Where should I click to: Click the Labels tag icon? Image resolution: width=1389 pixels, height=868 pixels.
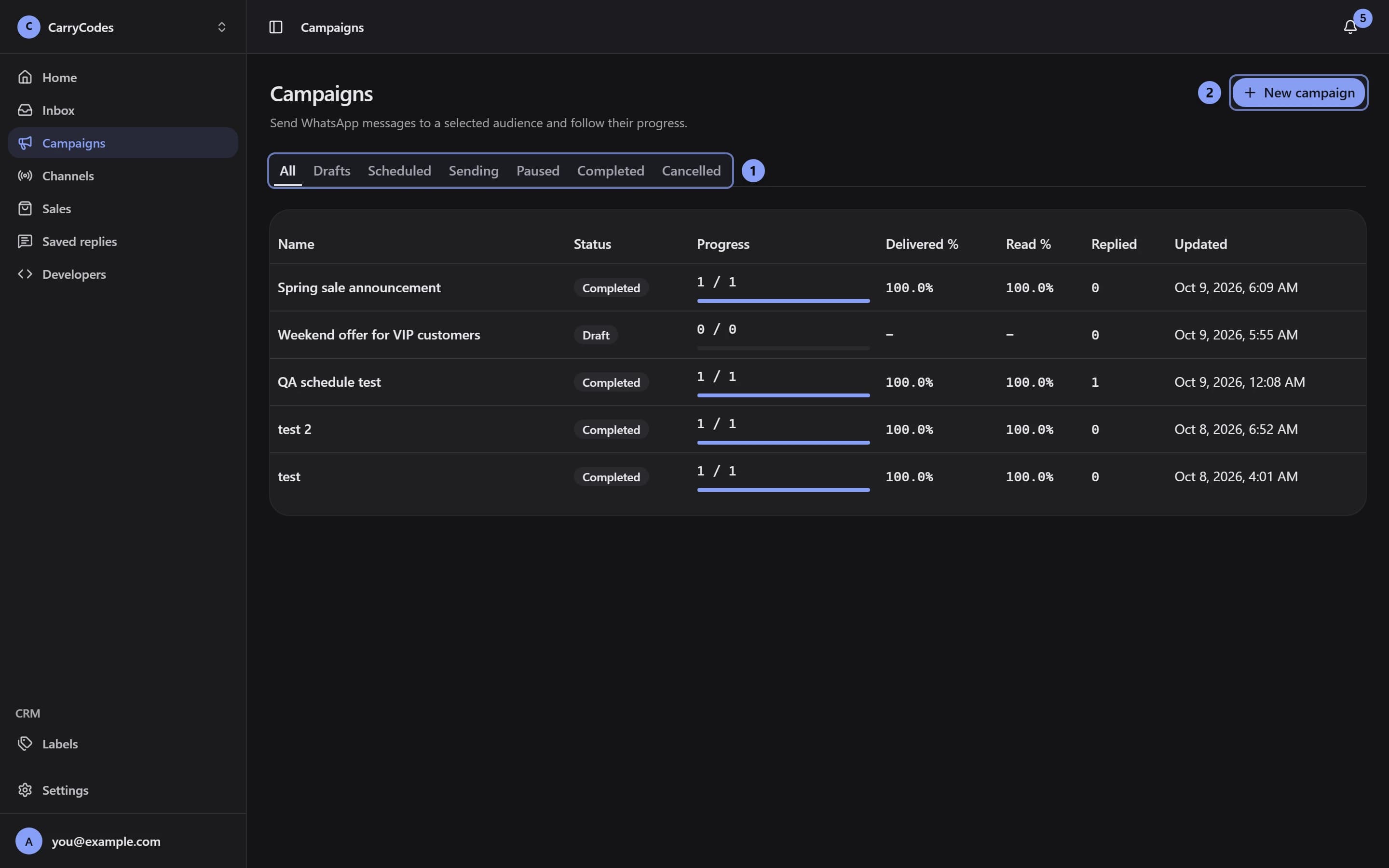tap(25, 744)
